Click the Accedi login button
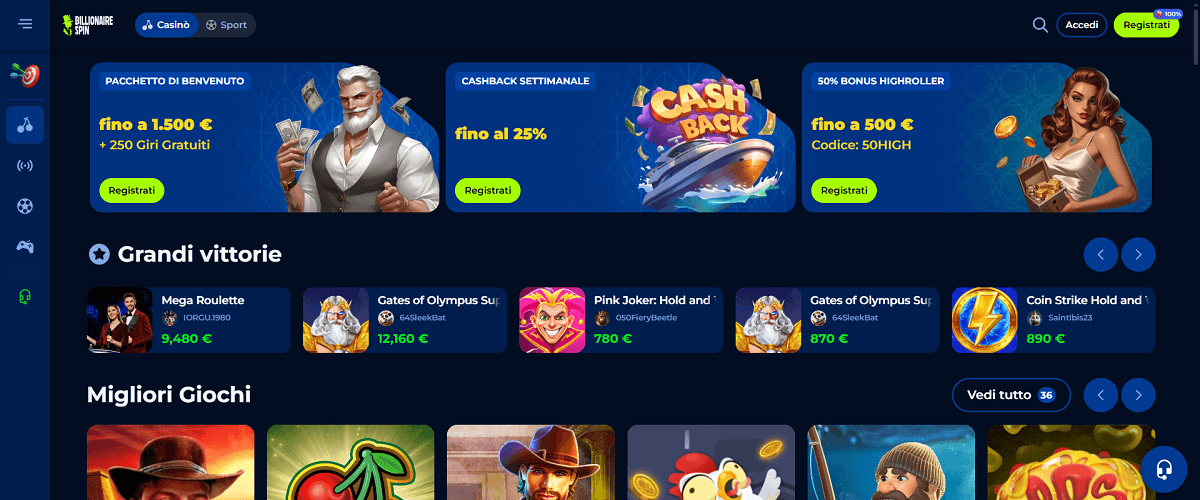 [1082, 25]
